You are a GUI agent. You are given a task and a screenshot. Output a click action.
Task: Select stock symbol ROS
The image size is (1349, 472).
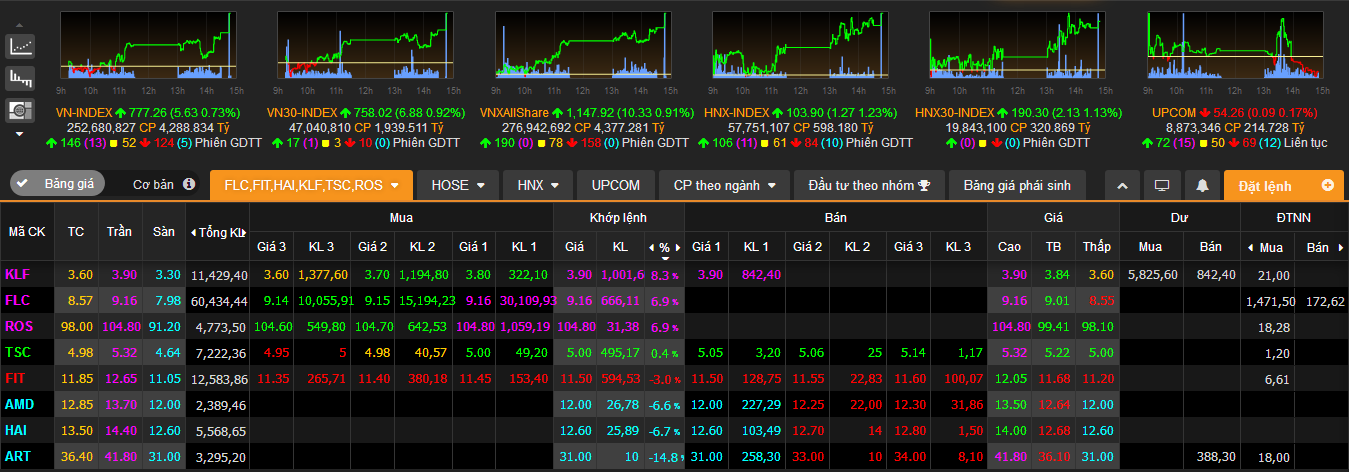(19, 326)
